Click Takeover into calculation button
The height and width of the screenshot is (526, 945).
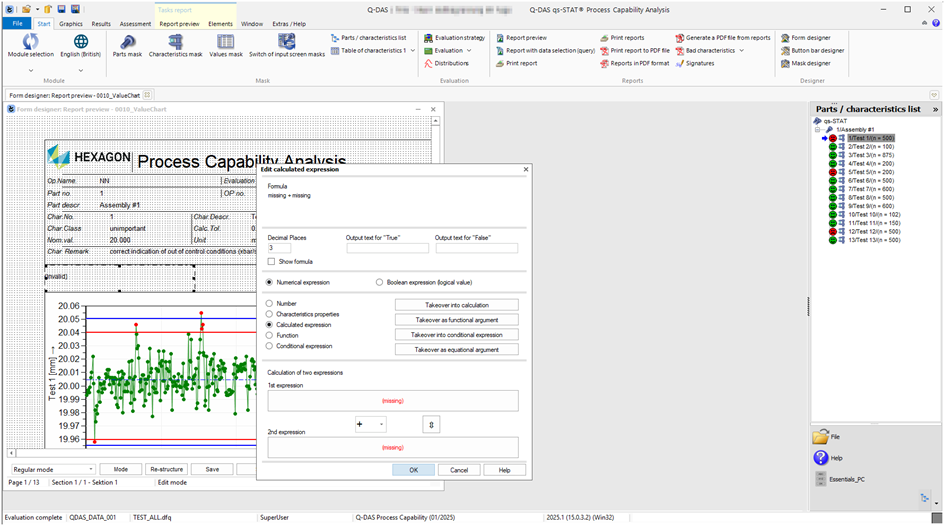point(457,305)
